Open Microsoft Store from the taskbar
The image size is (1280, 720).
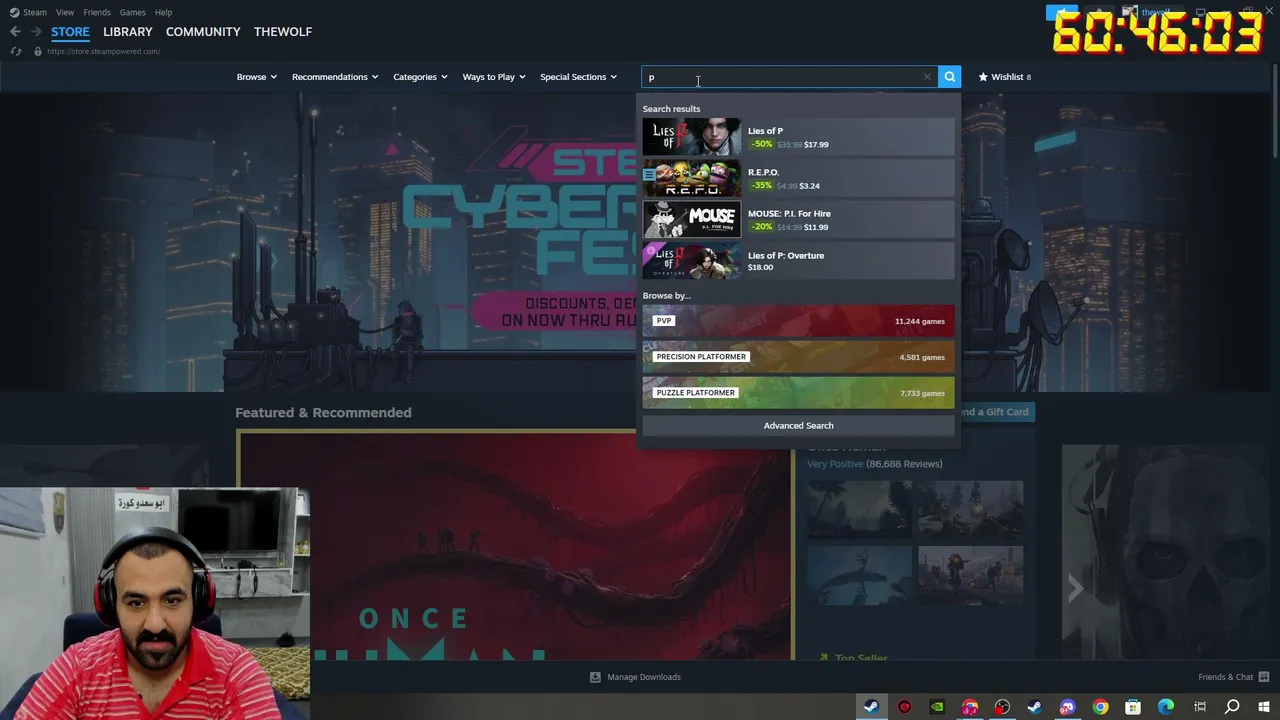point(1133,707)
